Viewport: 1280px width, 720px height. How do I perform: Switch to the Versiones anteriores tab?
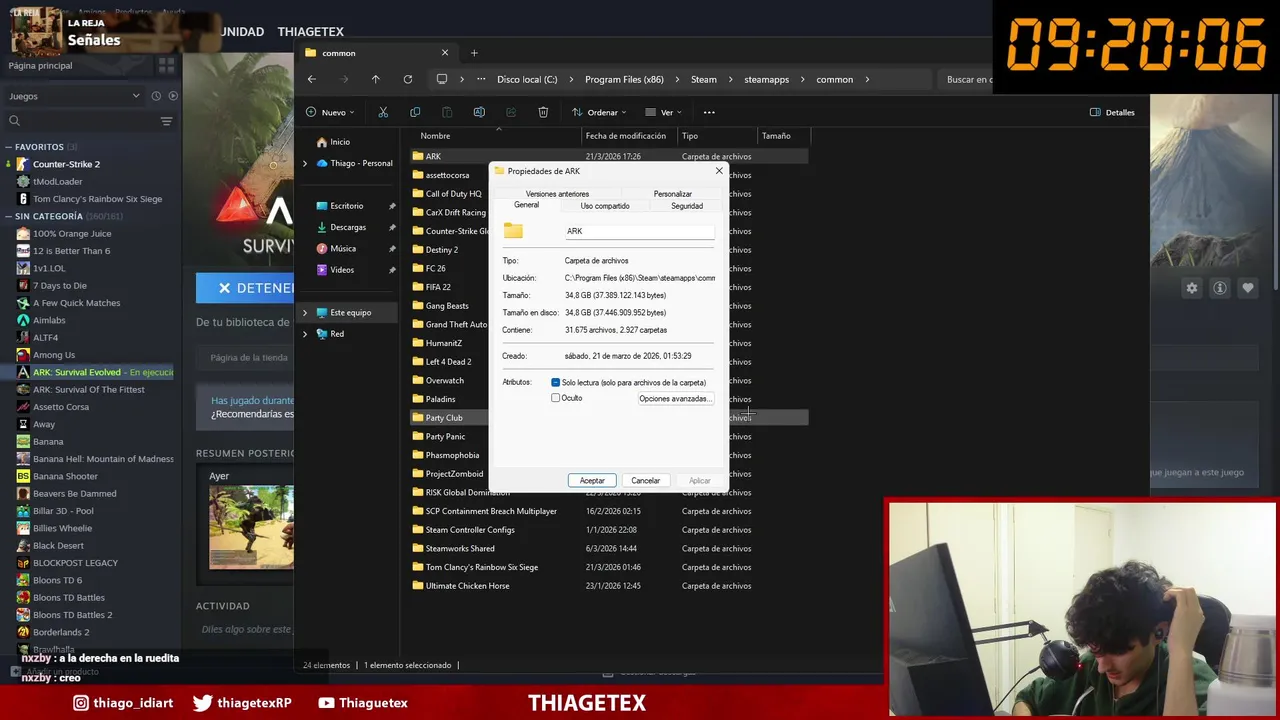click(557, 193)
